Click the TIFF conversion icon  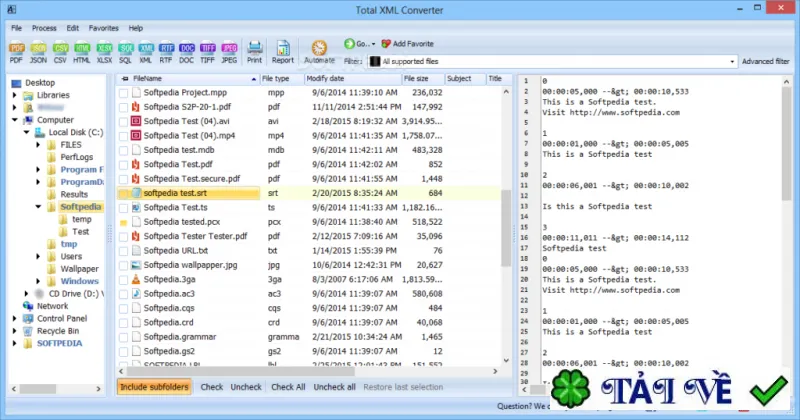(x=207, y=53)
